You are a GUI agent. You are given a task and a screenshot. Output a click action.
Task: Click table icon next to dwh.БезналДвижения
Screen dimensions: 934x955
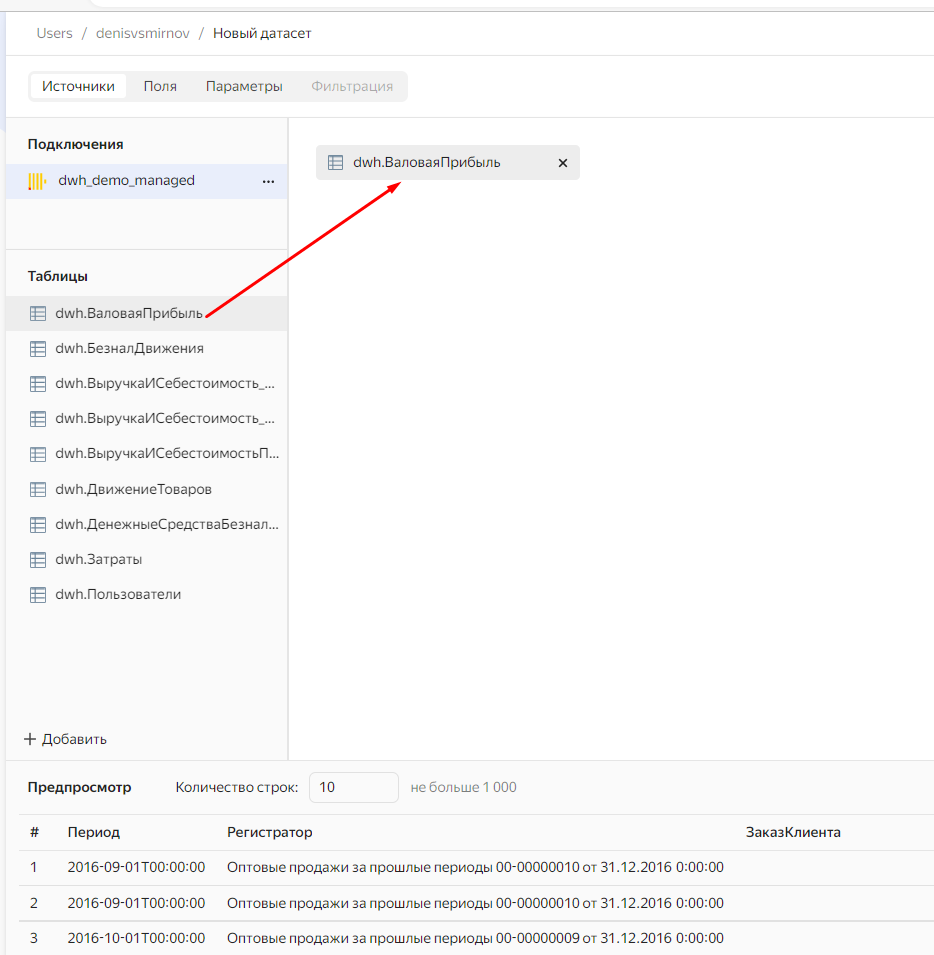tap(38, 349)
